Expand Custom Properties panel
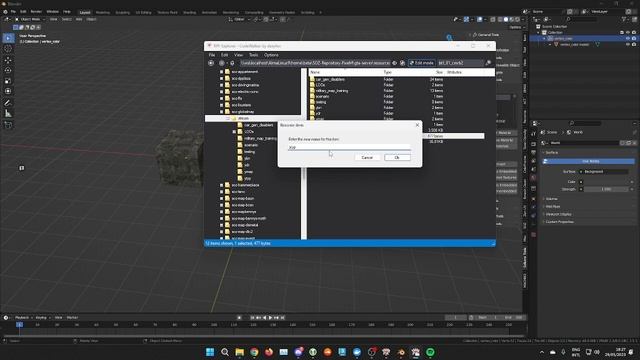Screen dimensions: 640x360 (559, 222)
